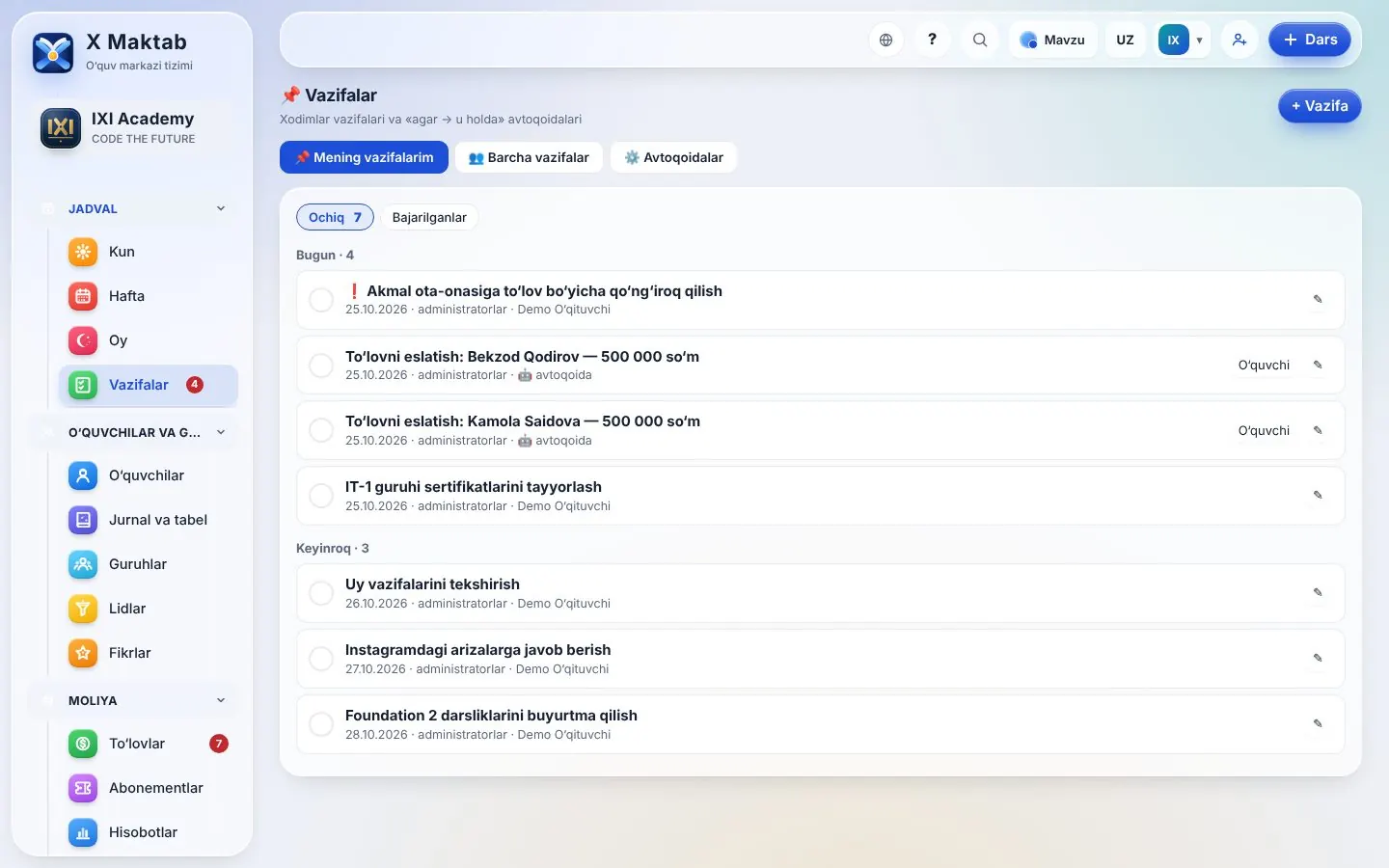The width and height of the screenshot is (1389, 868).
Task: Click the globe language icon
Action: pos(885,40)
